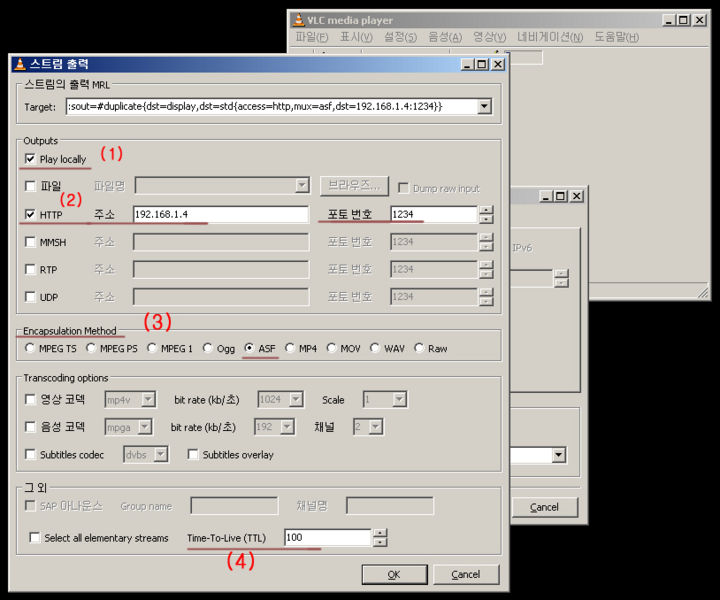The width and height of the screenshot is (720, 600).
Task: Select MPEG PS encapsulation
Action: (91, 348)
